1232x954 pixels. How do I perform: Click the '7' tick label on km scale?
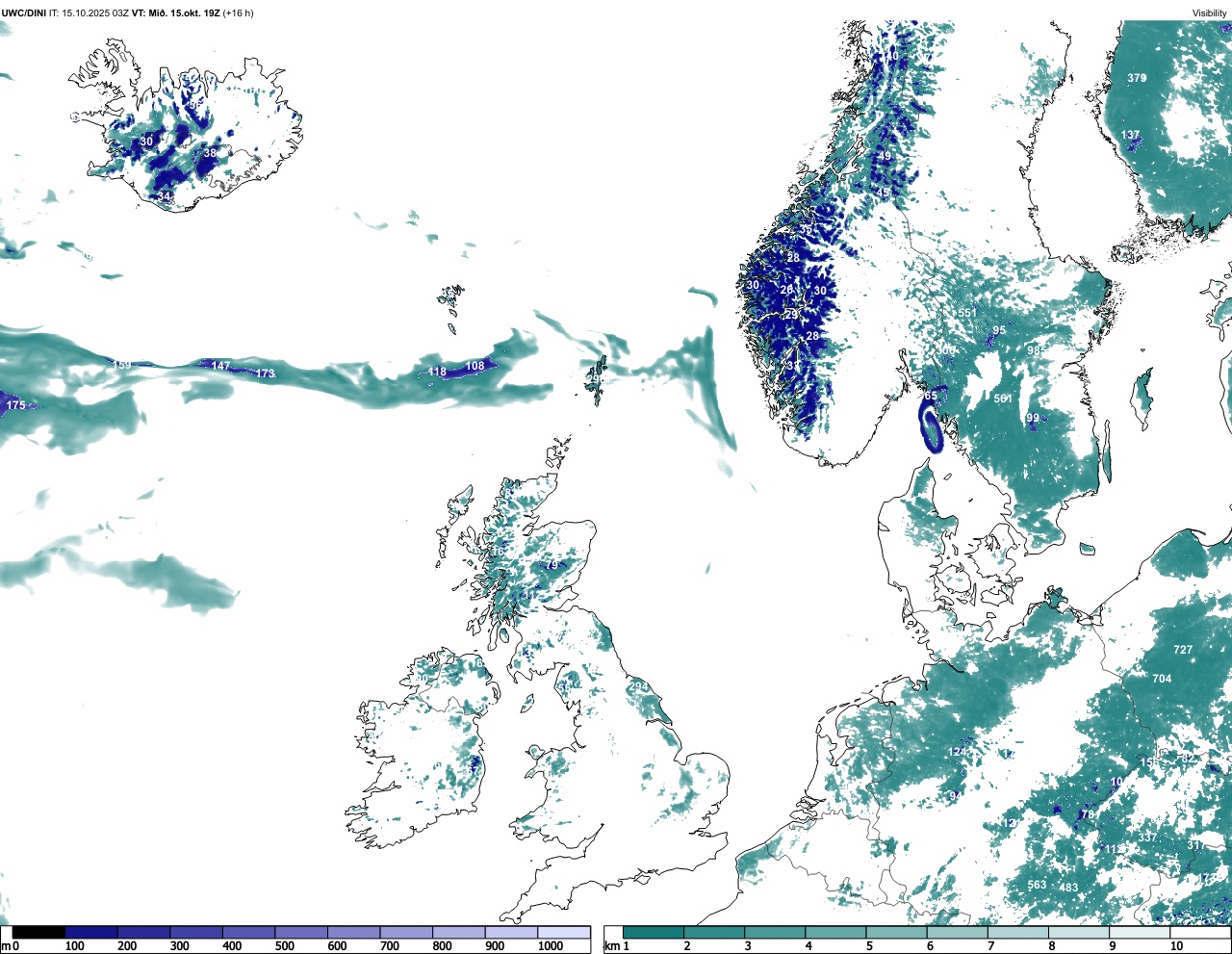(990, 946)
